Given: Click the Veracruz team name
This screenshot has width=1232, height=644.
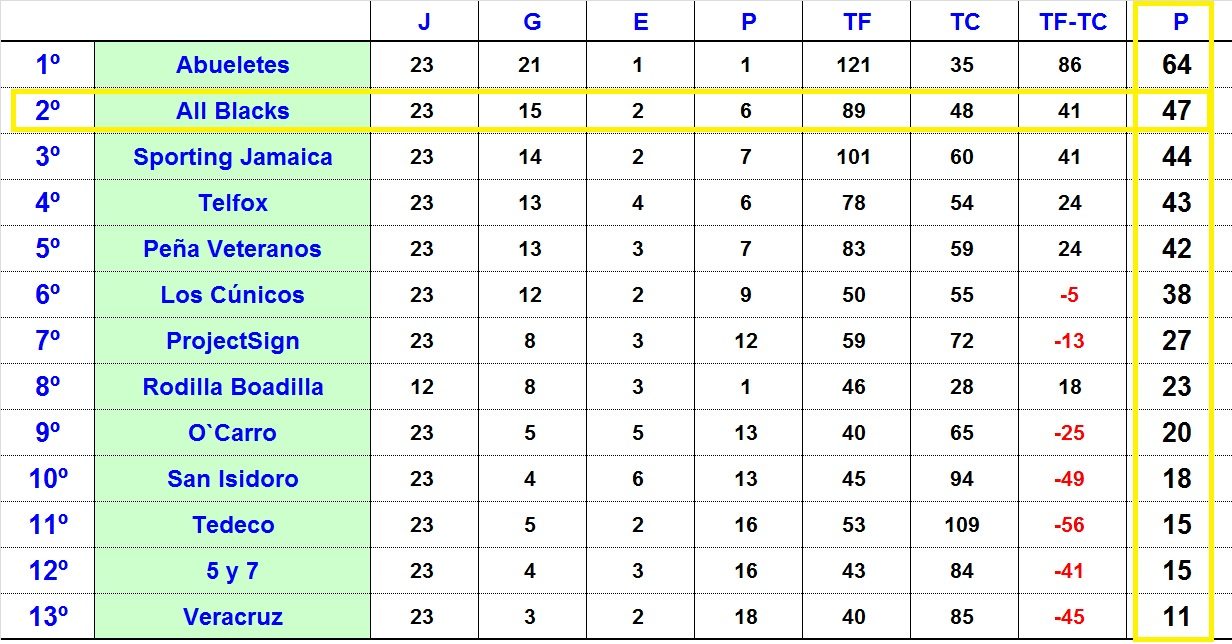Looking at the screenshot, I should coord(232,617).
